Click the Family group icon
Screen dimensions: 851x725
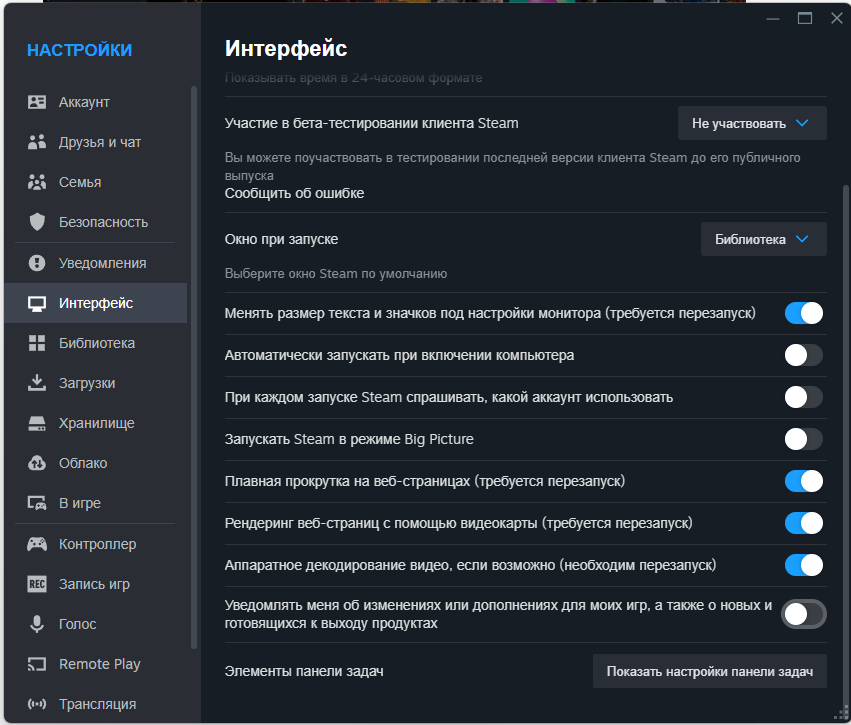click(37, 182)
